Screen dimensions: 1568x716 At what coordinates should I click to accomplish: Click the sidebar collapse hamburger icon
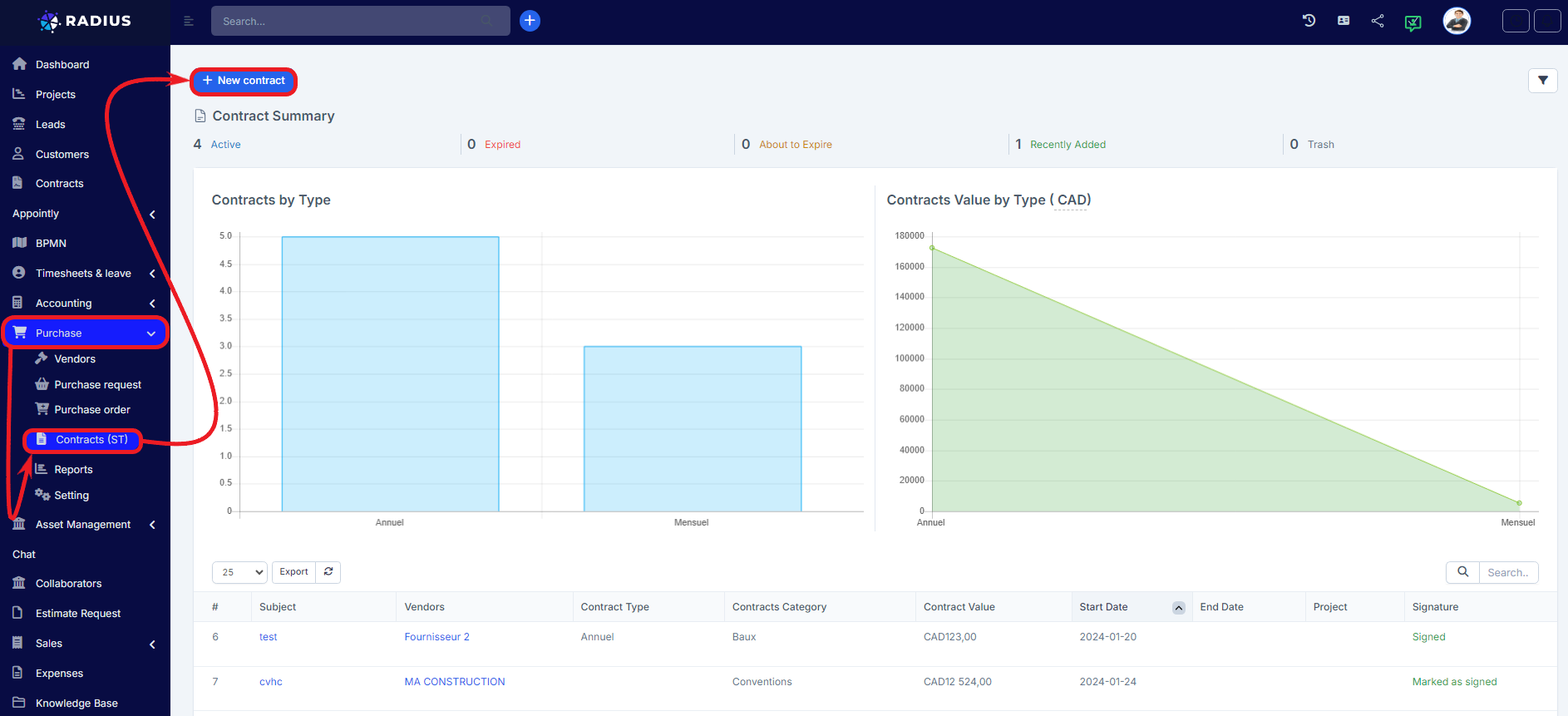189,21
